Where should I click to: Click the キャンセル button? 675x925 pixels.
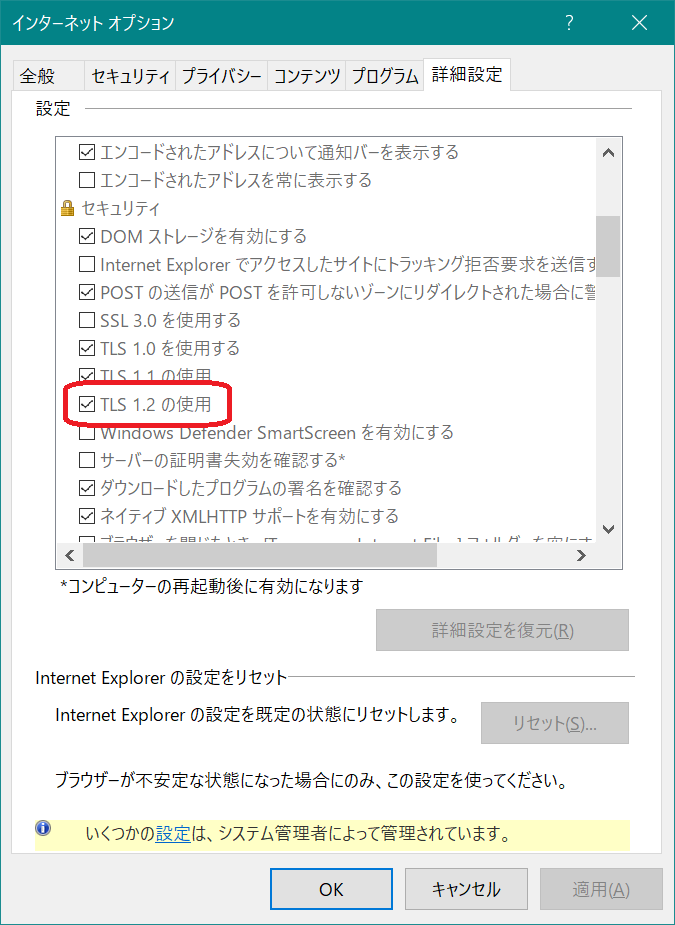point(466,889)
